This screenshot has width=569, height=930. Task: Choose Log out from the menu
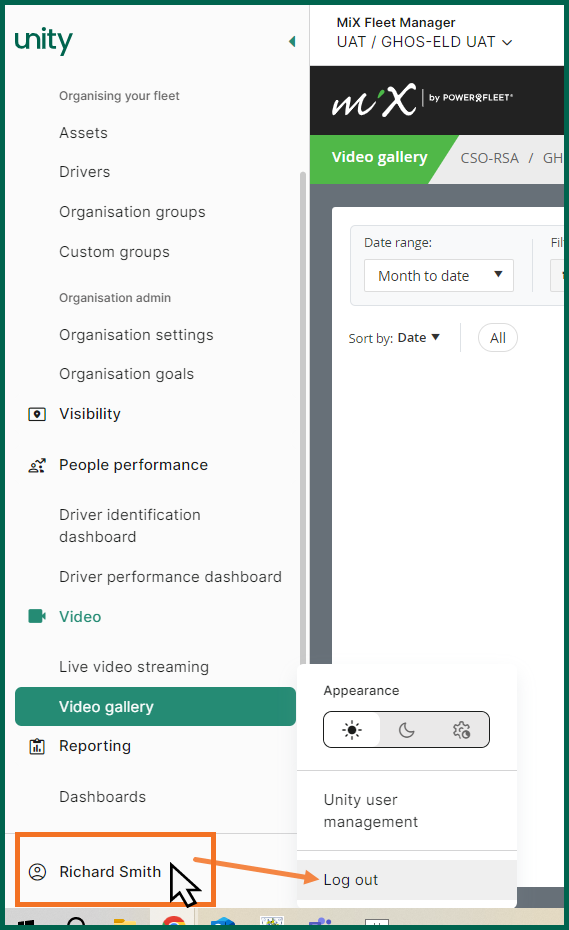pyautogui.click(x=406, y=880)
